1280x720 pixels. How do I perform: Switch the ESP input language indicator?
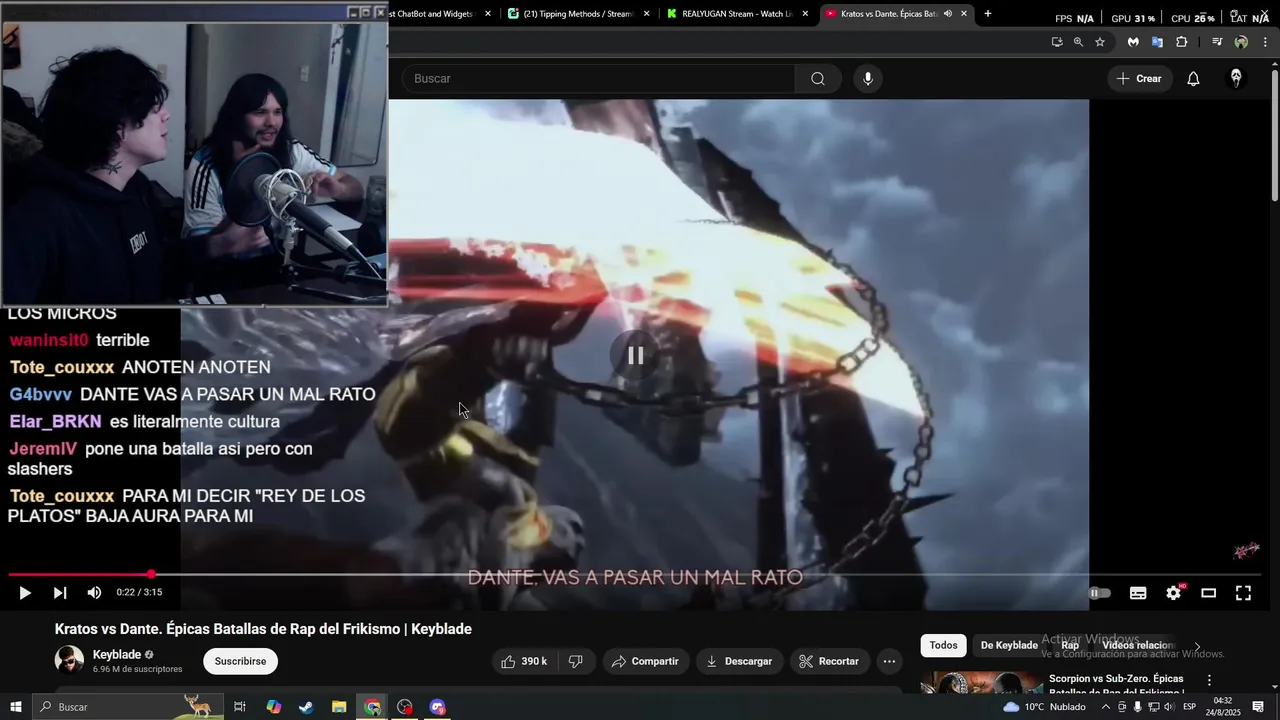tap(1190, 707)
